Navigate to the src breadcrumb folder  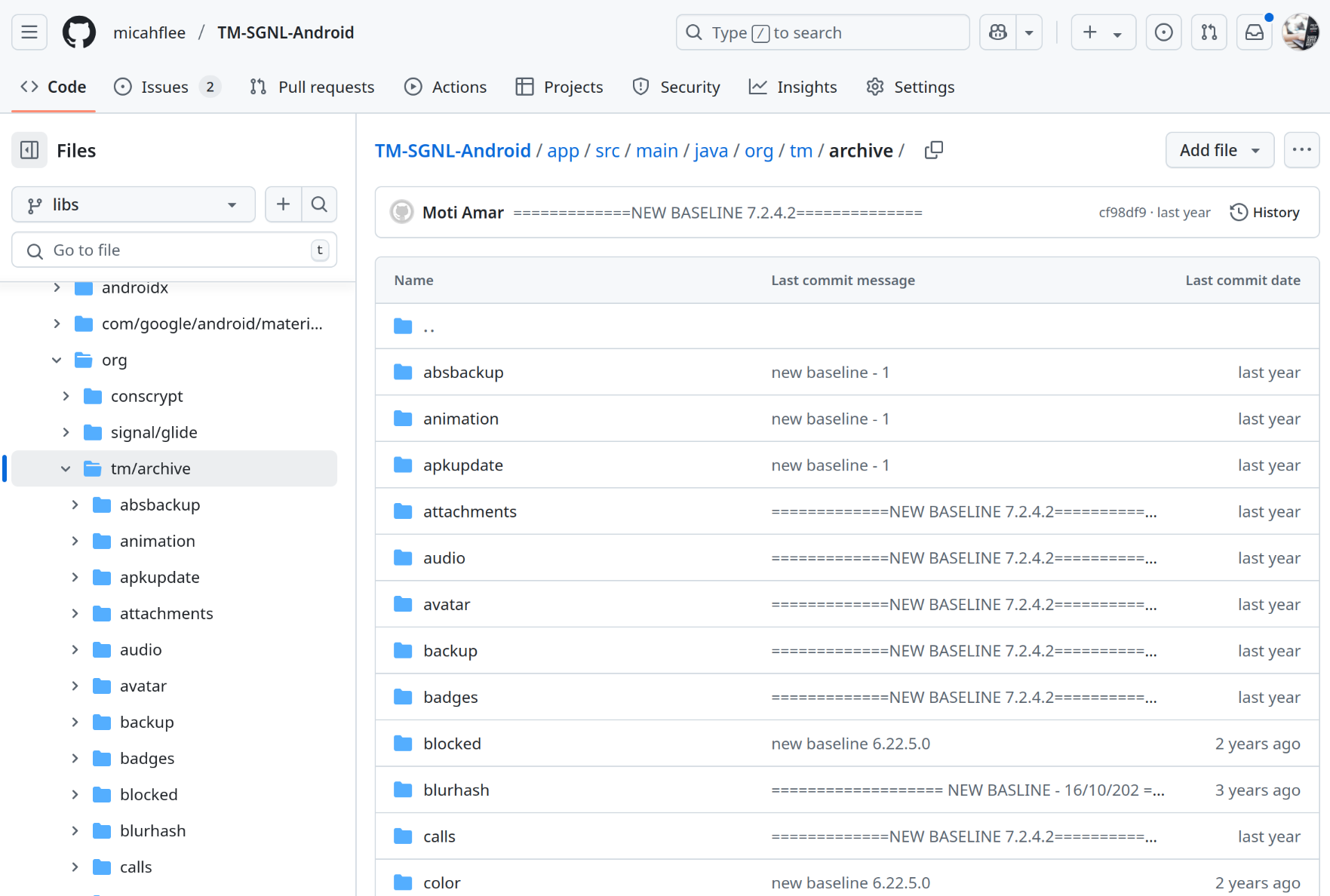[x=607, y=151]
